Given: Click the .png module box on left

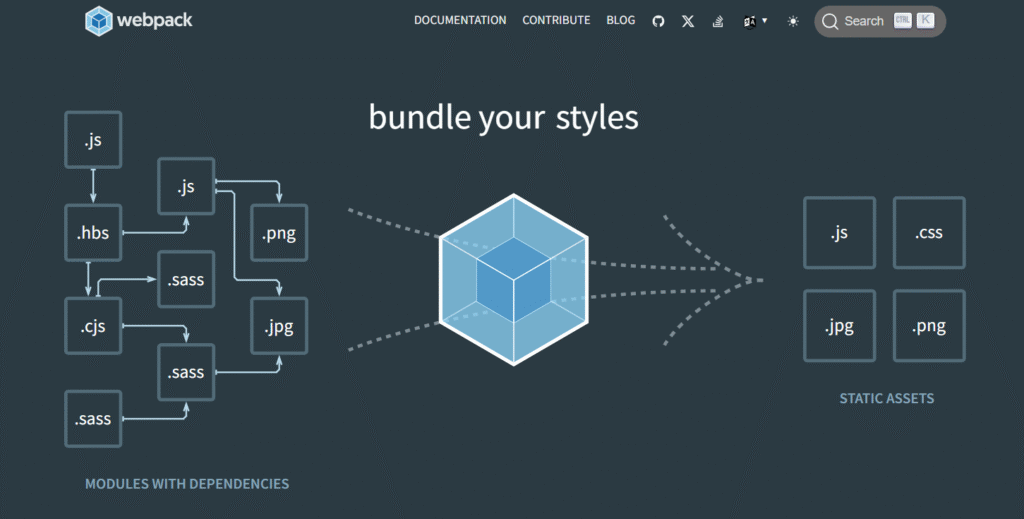Looking at the screenshot, I should (x=279, y=235).
